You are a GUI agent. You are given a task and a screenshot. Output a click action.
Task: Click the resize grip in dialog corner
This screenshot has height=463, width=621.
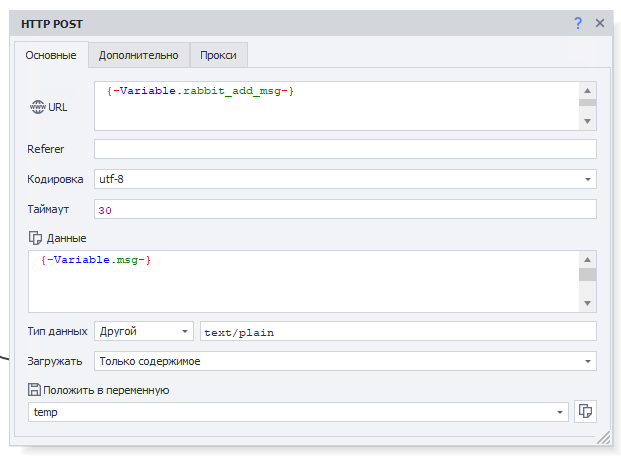click(x=603, y=437)
